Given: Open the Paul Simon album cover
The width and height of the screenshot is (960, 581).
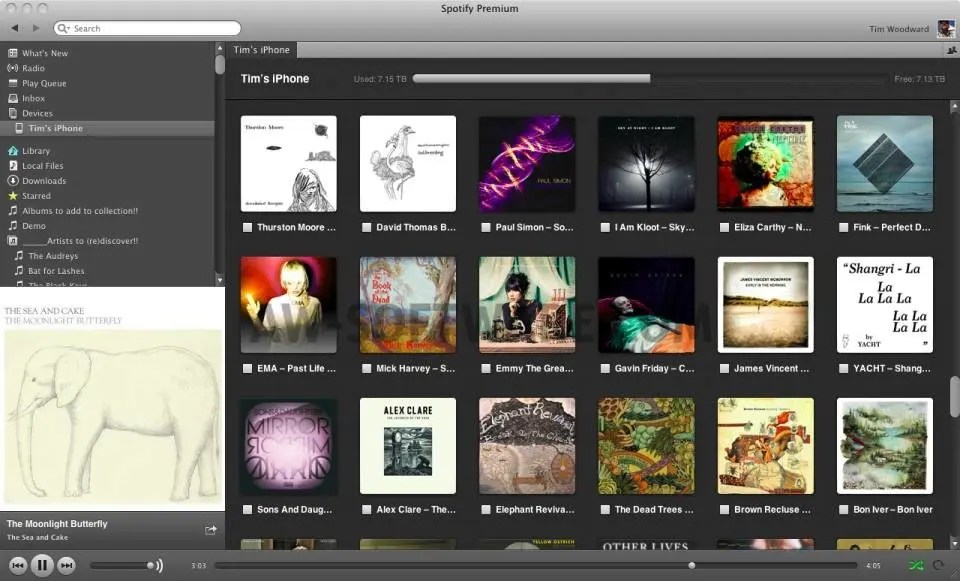Looking at the screenshot, I should [x=527, y=163].
